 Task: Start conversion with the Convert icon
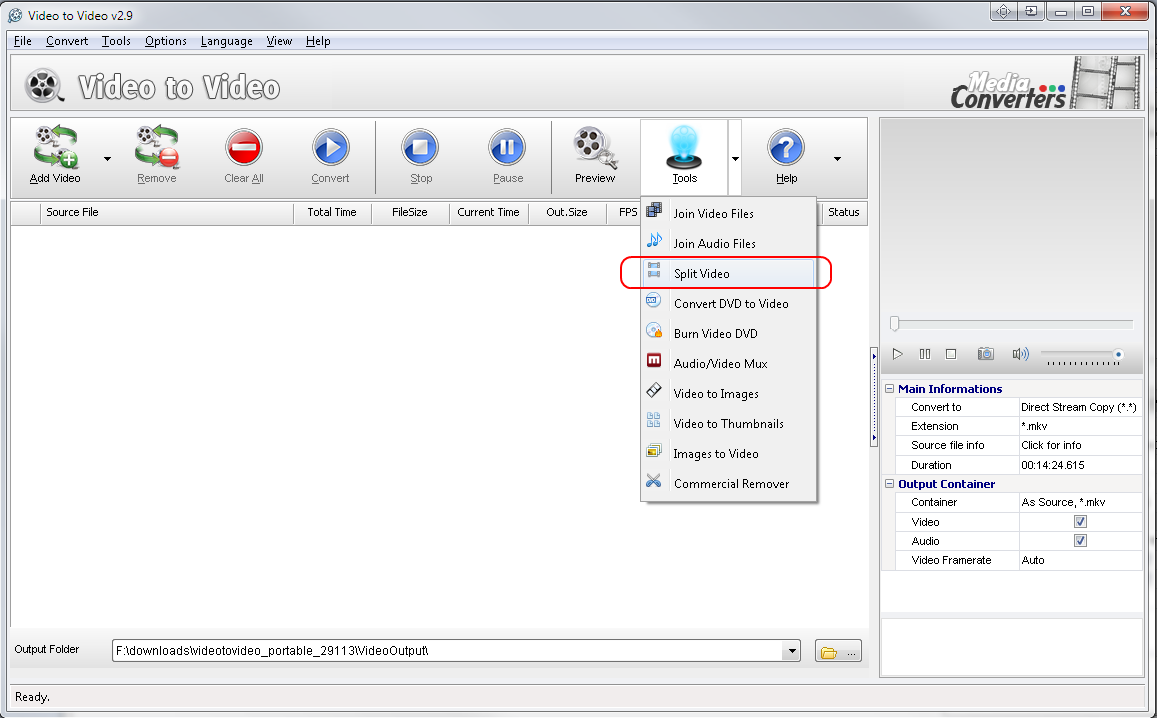[331, 148]
